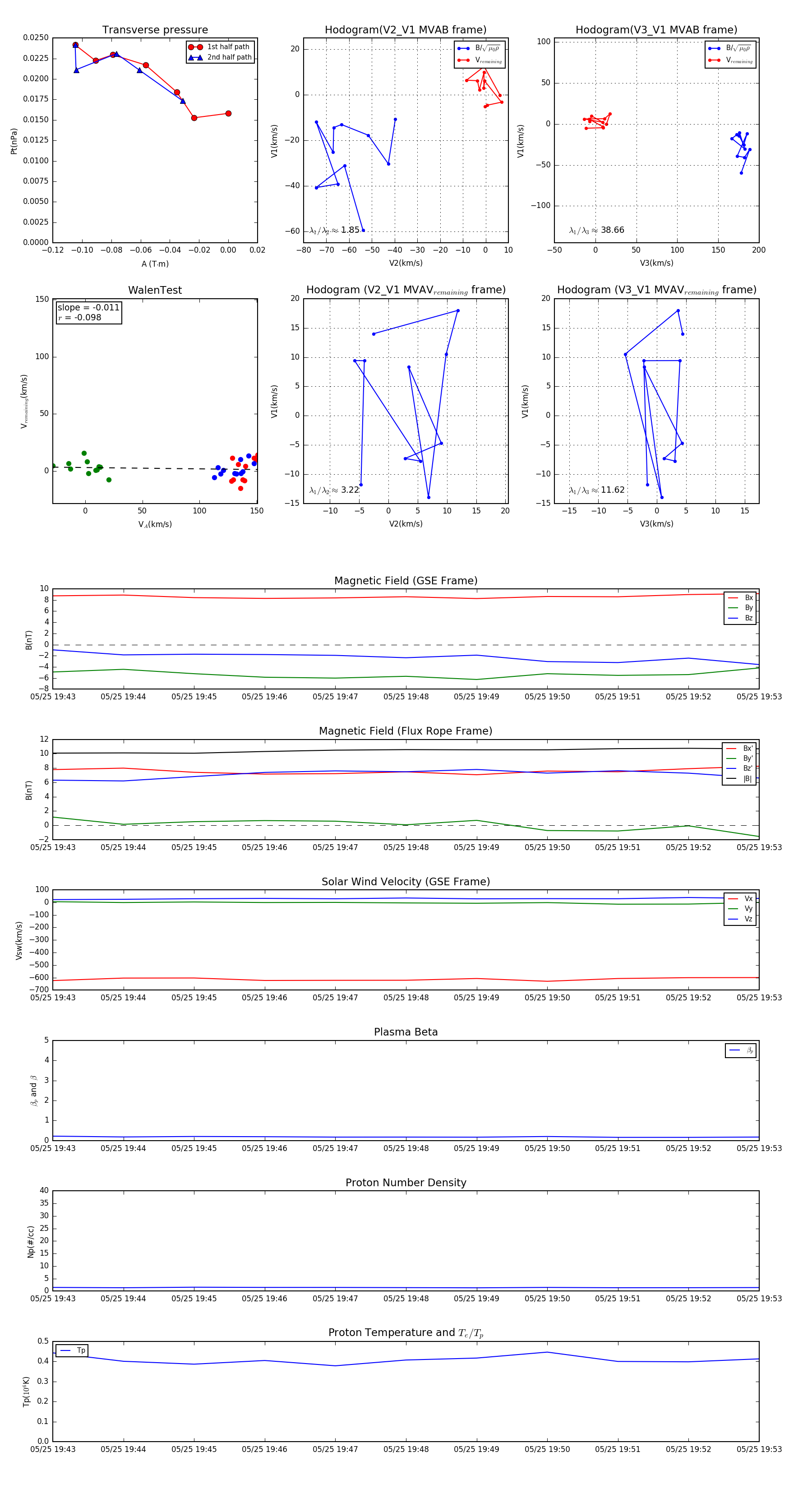Select the '1st half path' legend entry
This screenshot has width=812, height=1489.
tap(219, 47)
